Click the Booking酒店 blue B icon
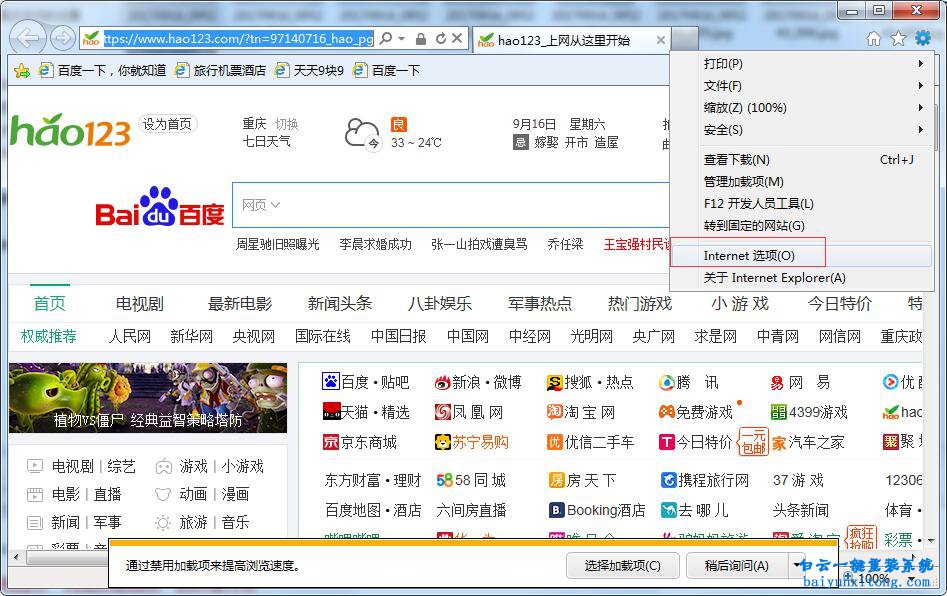 555,510
